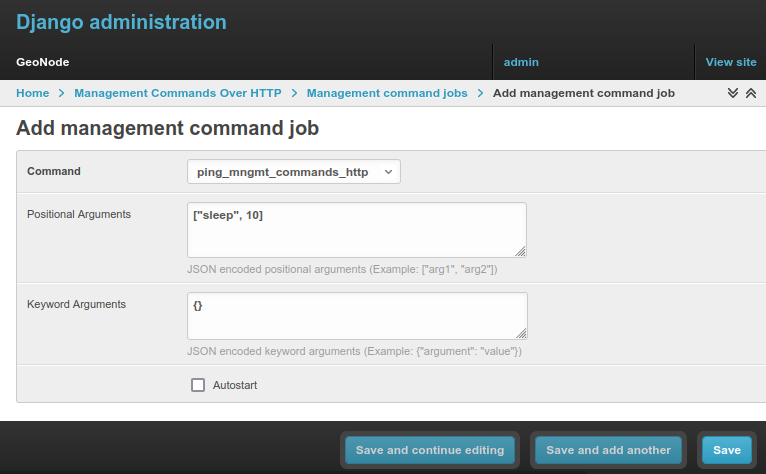Navigate to Management command jobs breadcrumb
The width and height of the screenshot is (766, 474).
[387, 93]
